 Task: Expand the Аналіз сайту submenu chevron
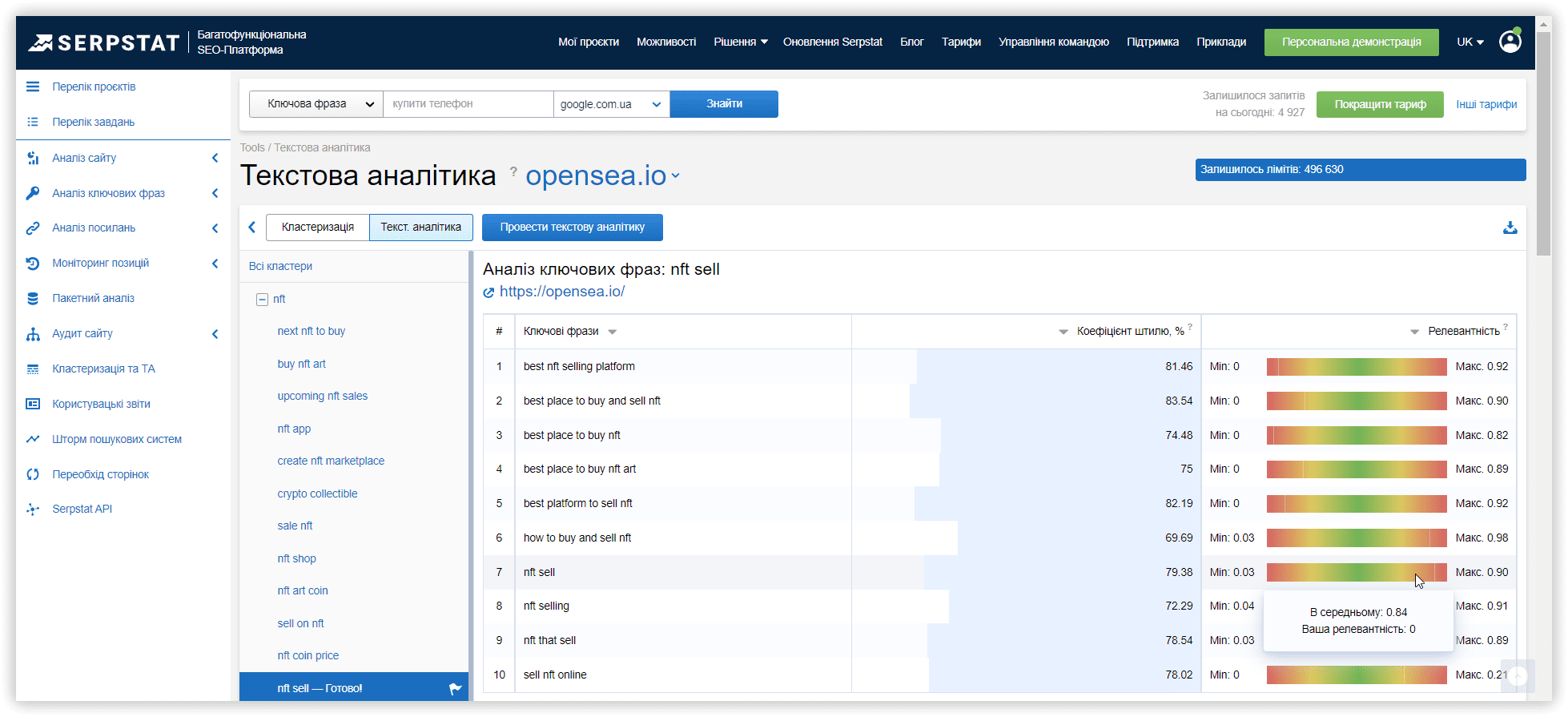pos(215,158)
